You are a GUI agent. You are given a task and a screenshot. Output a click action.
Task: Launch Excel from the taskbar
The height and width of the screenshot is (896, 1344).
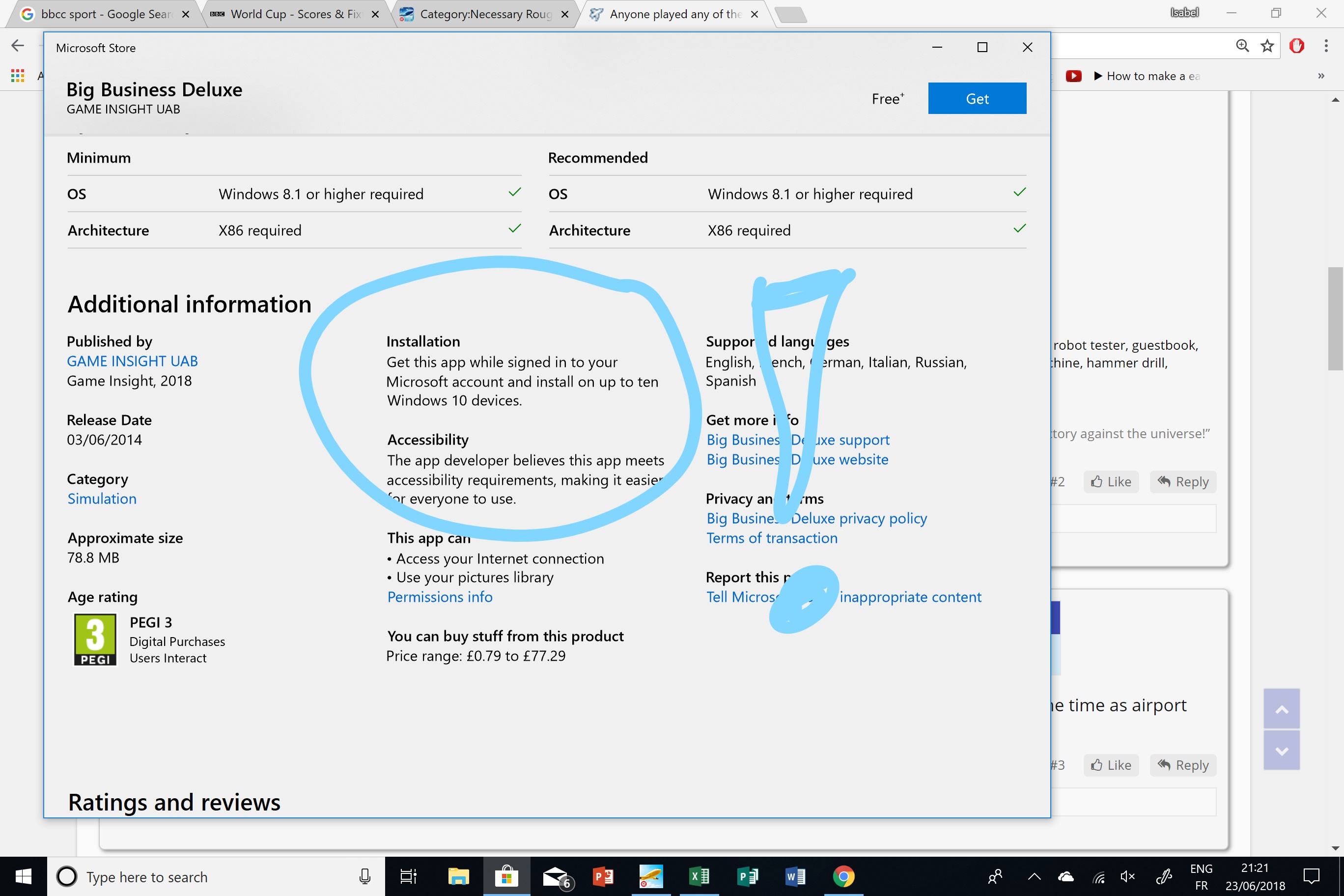[699, 876]
